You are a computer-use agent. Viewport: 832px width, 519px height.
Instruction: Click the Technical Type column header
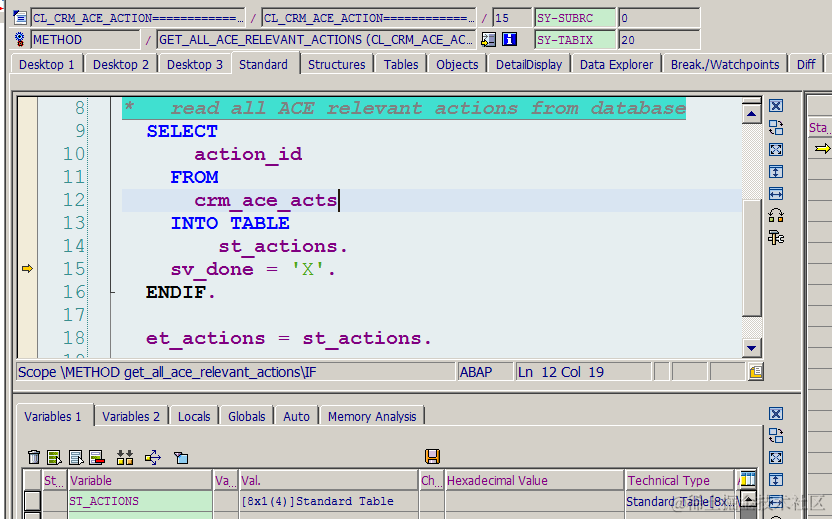tap(681, 481)
